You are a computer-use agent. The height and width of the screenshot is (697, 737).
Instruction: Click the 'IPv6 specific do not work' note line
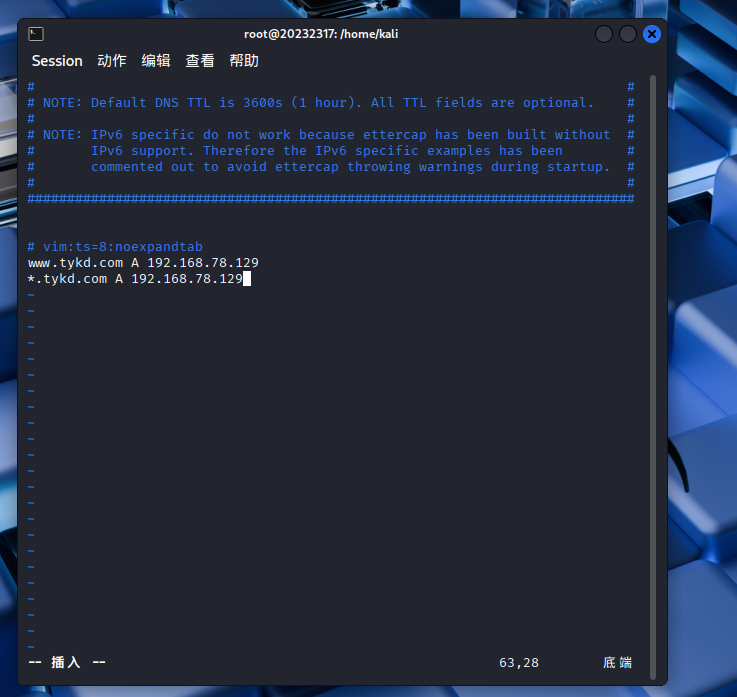331,135
